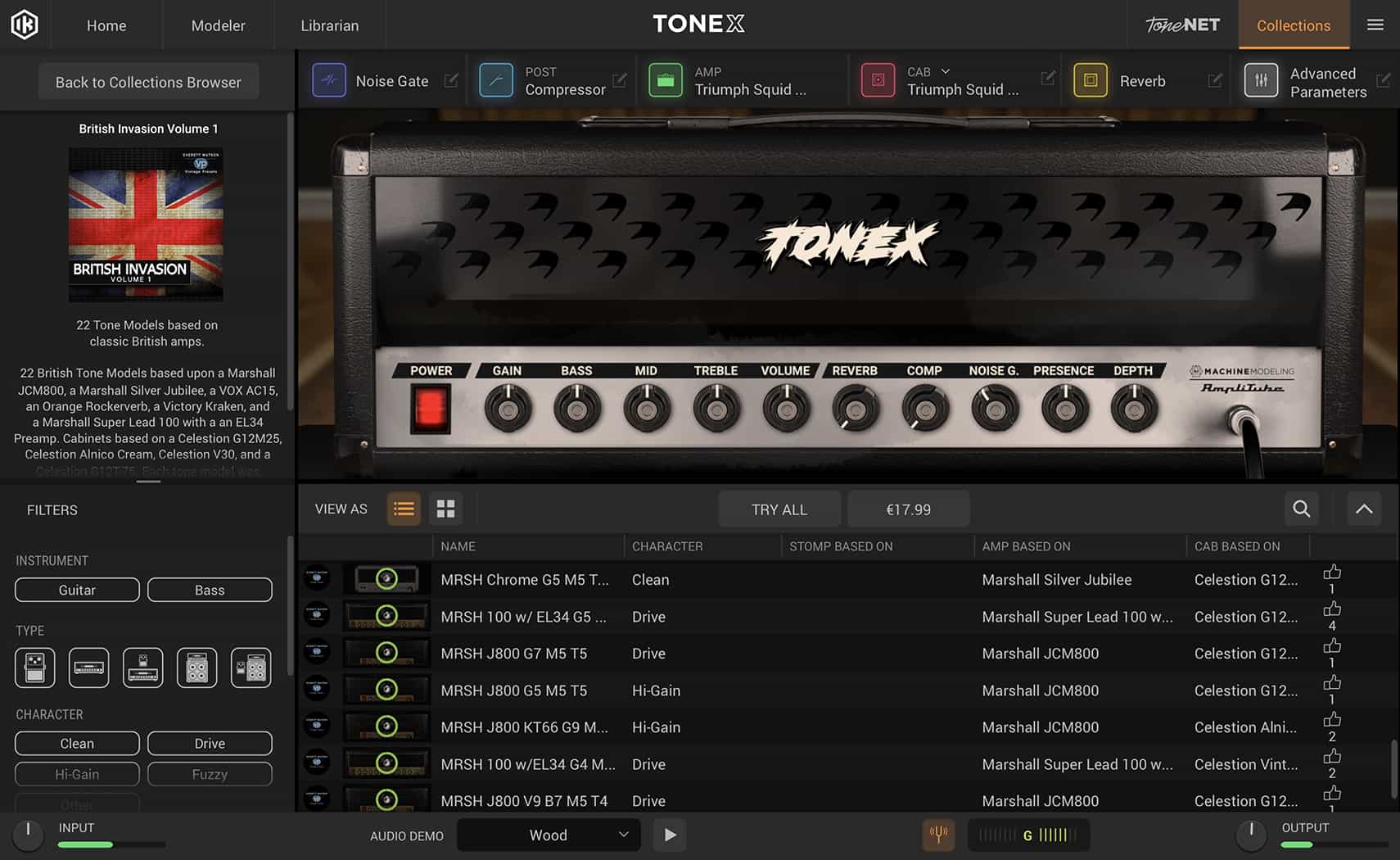Image resolution: width=1400 pixels, height=860 pixels.
Task: Click the €17.99 purchase button
Action: coord(909,509)
